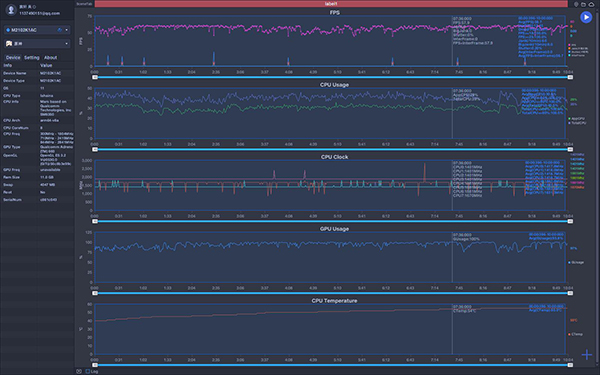
Task: Toggle AppCPU legend in CPU Usage chart
Action: [576, 119]
